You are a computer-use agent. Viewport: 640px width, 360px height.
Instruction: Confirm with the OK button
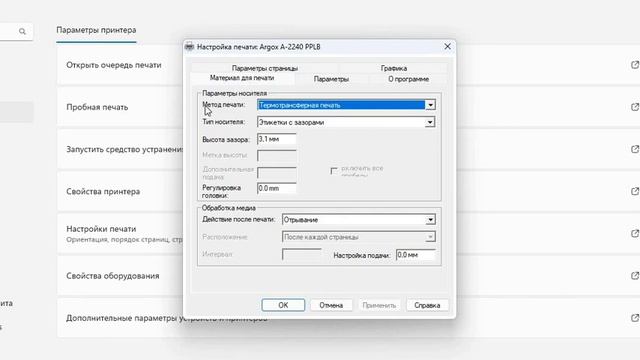(283, 305)
